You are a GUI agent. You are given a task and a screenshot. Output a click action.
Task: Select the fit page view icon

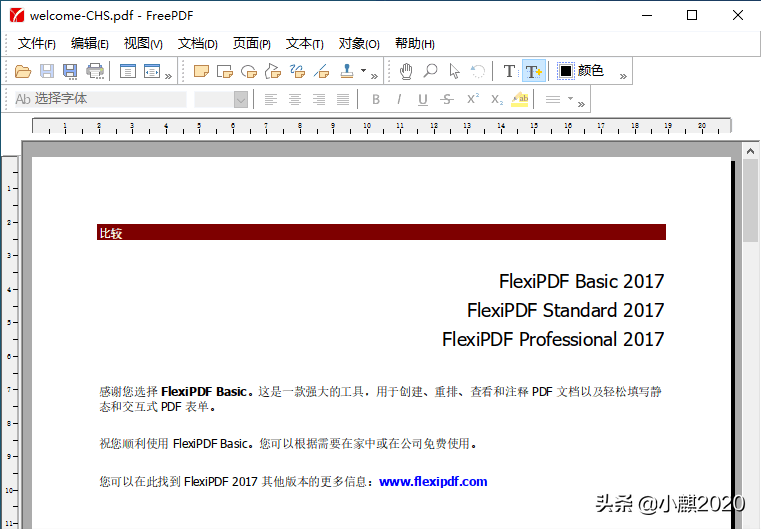click(128, 71)
